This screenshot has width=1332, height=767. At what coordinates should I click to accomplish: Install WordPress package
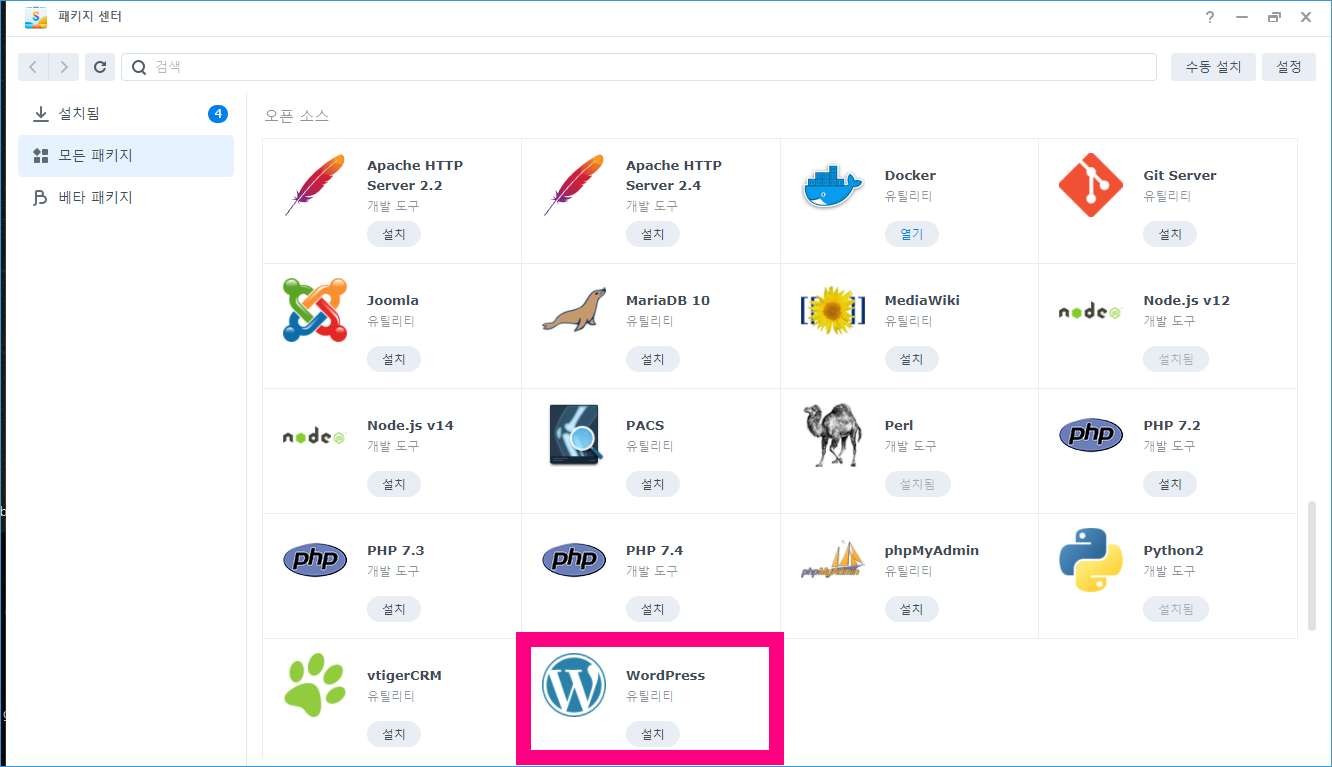[653, 734]
